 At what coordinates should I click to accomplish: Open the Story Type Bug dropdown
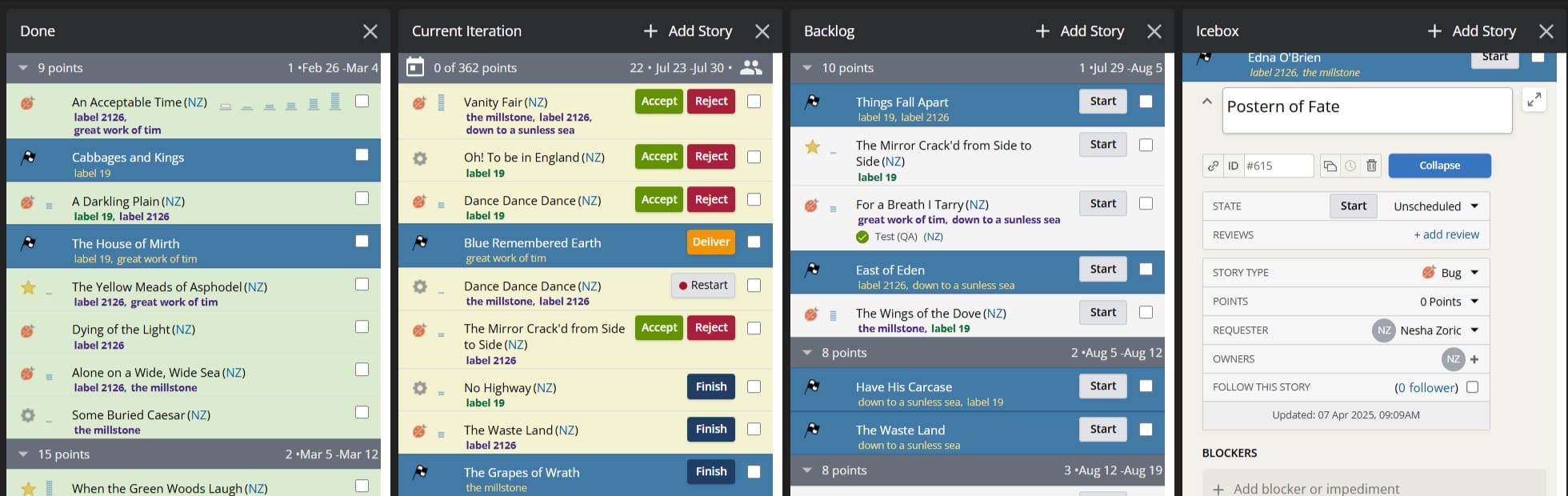click(1450, 273)
